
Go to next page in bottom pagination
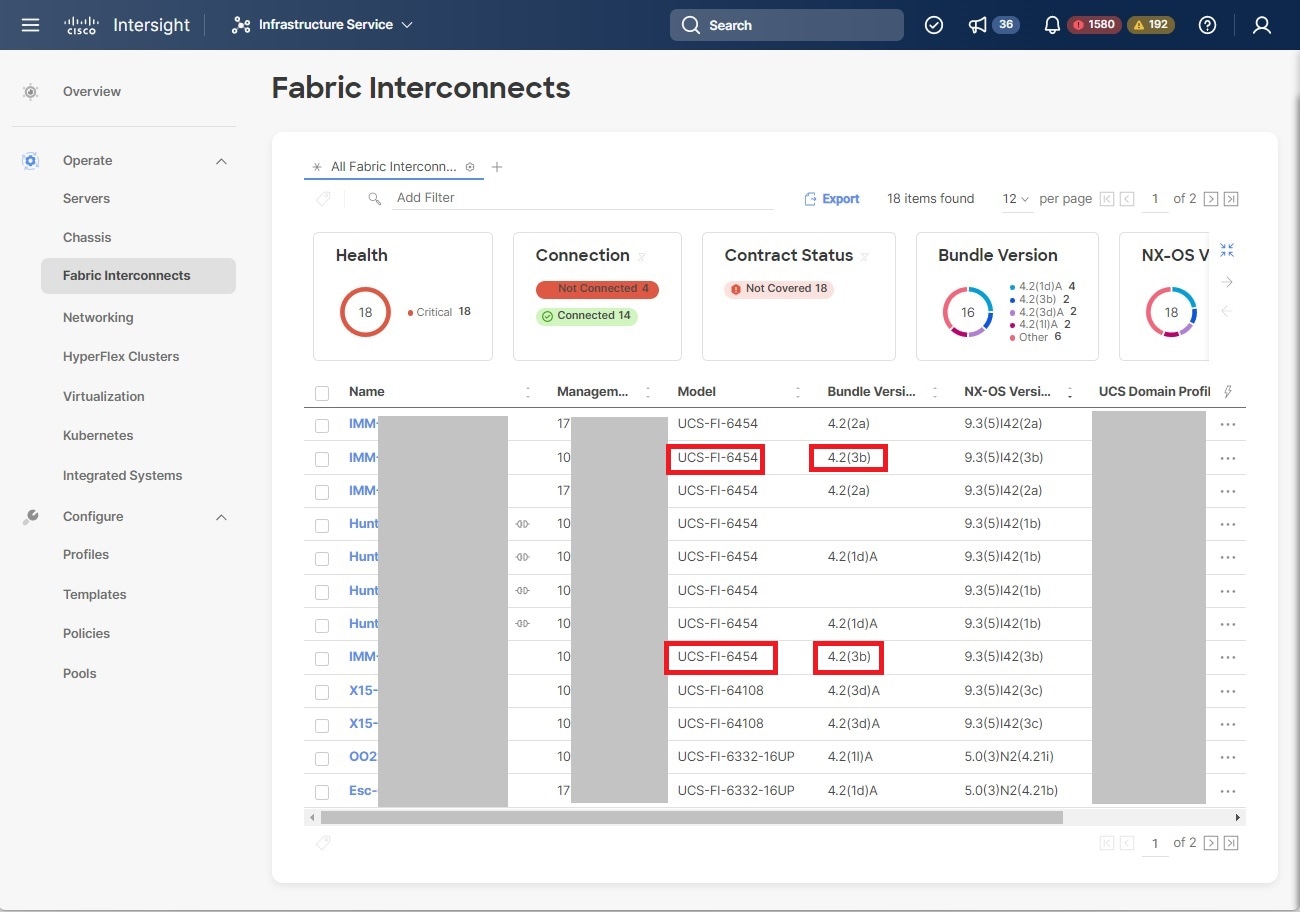click(x=1211, y=843)
